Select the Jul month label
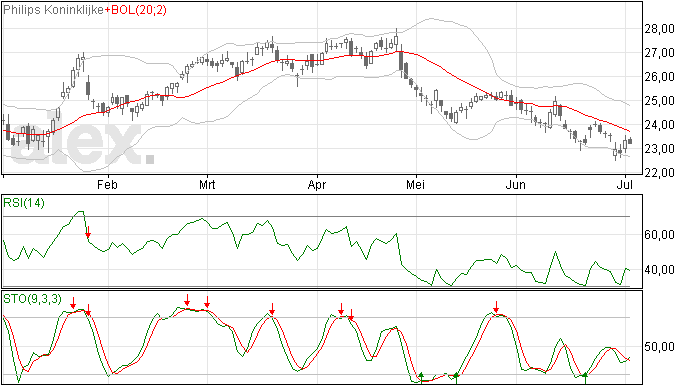Image resolution: width=690 pixels, height=387 pixels. (624, 184)
